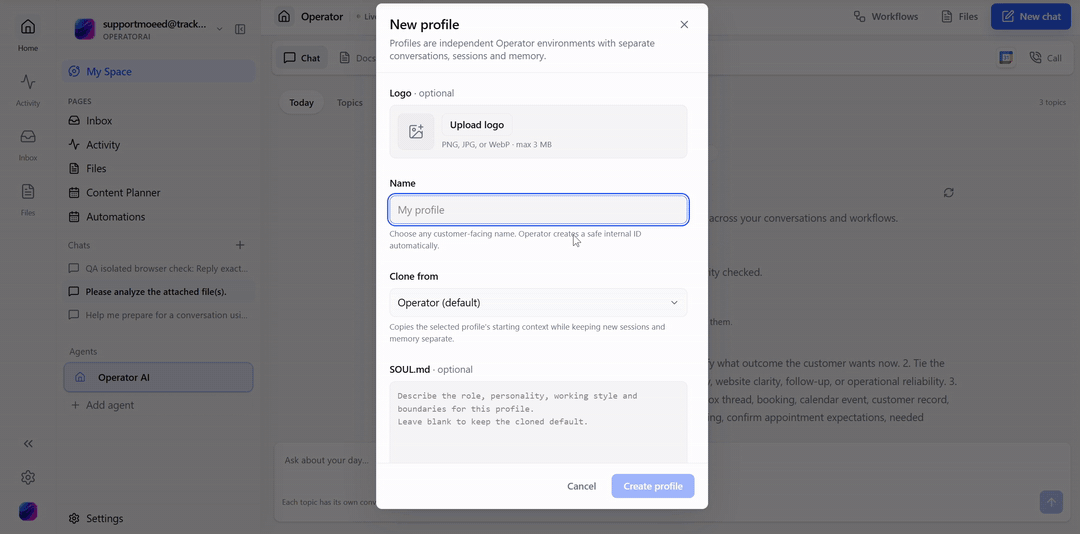Click the '3 topics' counter
This screenshot has width=1080, height=534.
click(1052, 103)
